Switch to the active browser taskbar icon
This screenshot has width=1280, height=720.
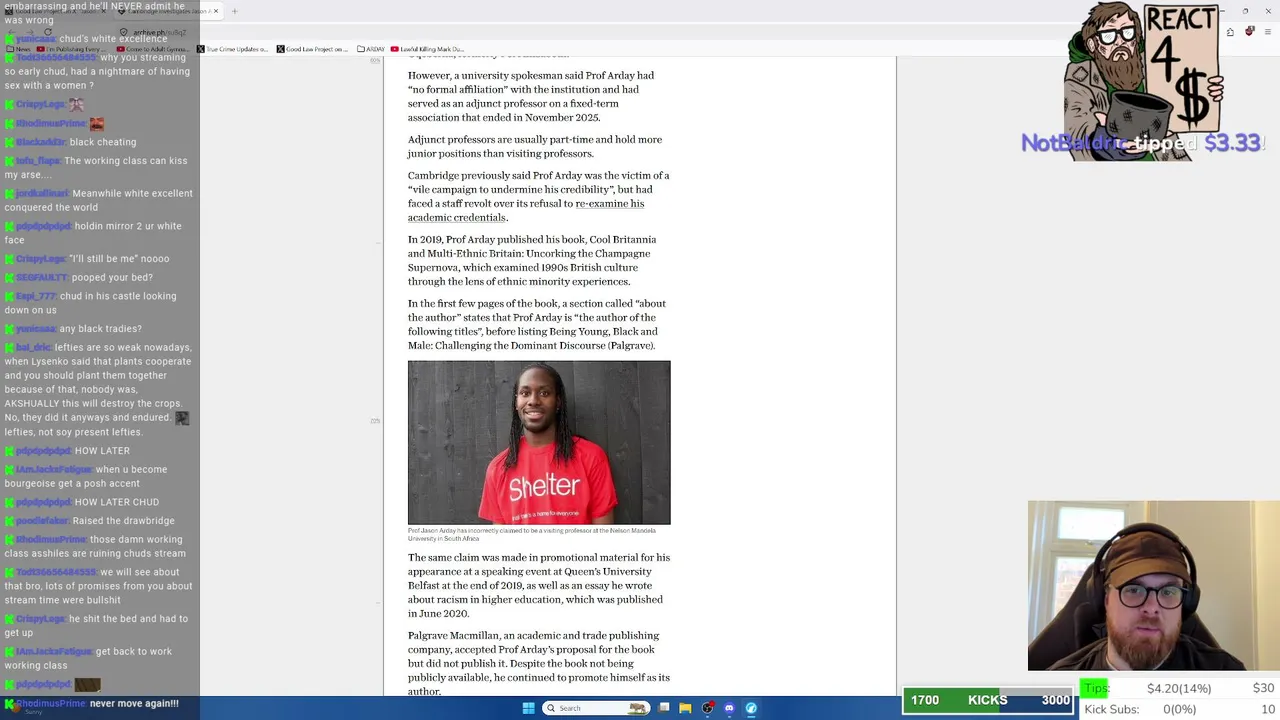[751, 708]
